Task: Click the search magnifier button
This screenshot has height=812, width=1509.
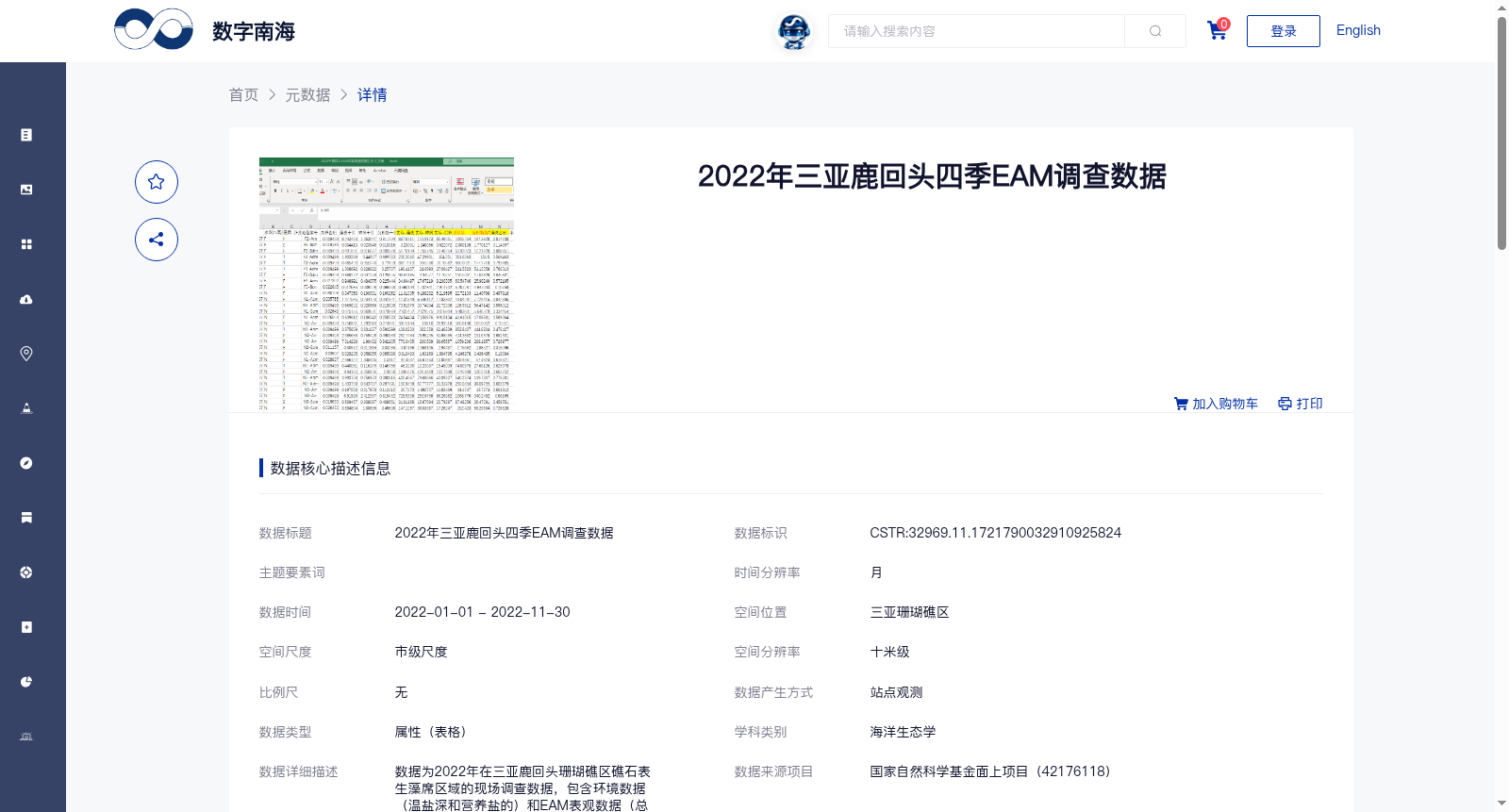Action: pos(1155,31)
